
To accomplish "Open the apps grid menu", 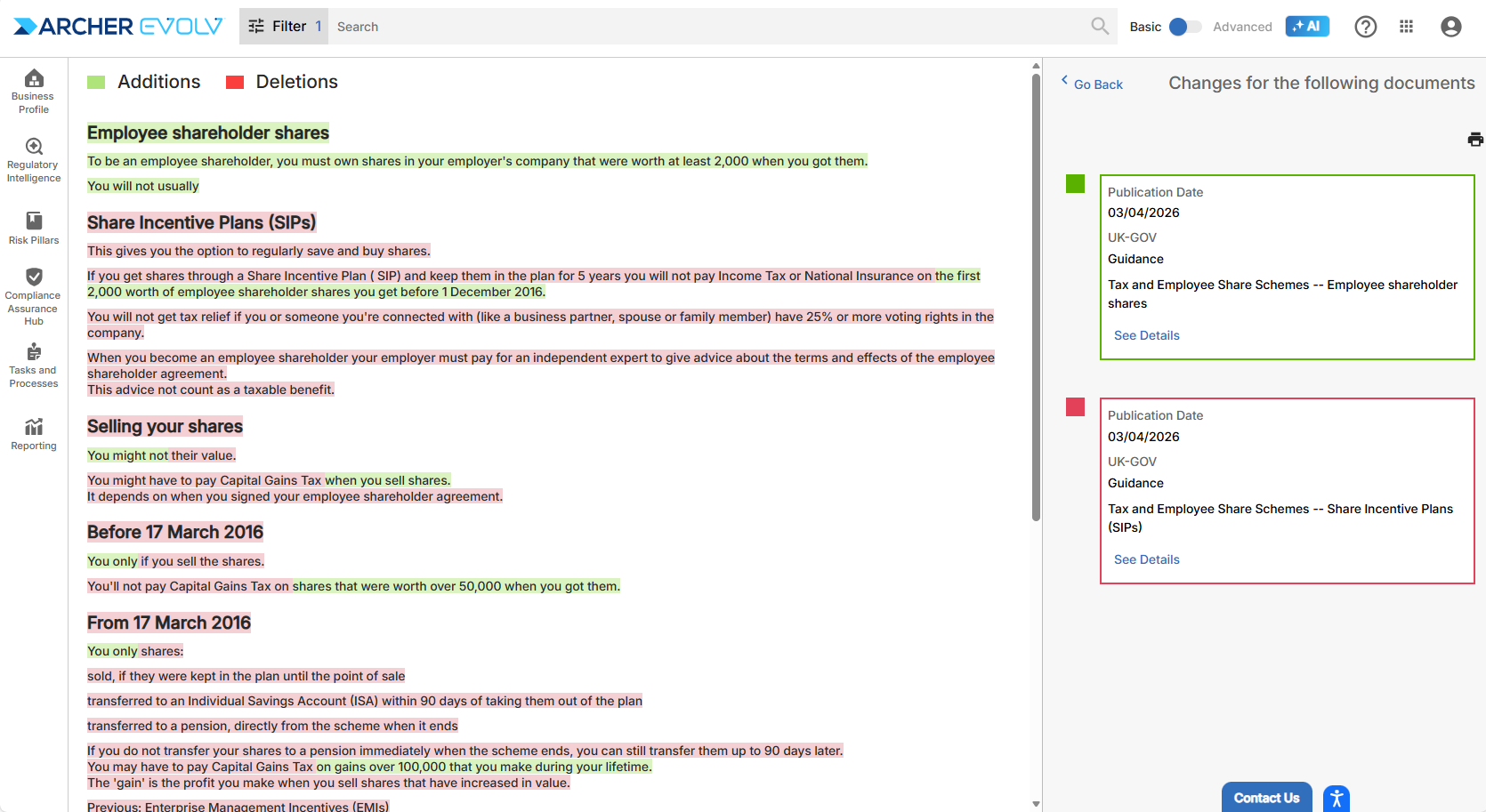I will point(1406,27).
